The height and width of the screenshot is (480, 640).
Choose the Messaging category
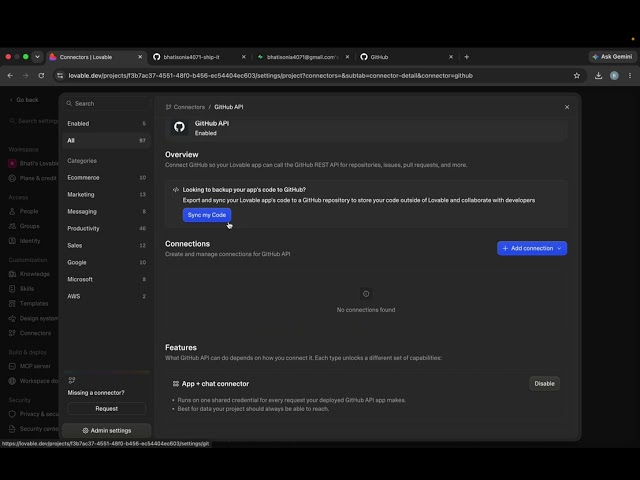pyautogui.click(x=107, y=211)
